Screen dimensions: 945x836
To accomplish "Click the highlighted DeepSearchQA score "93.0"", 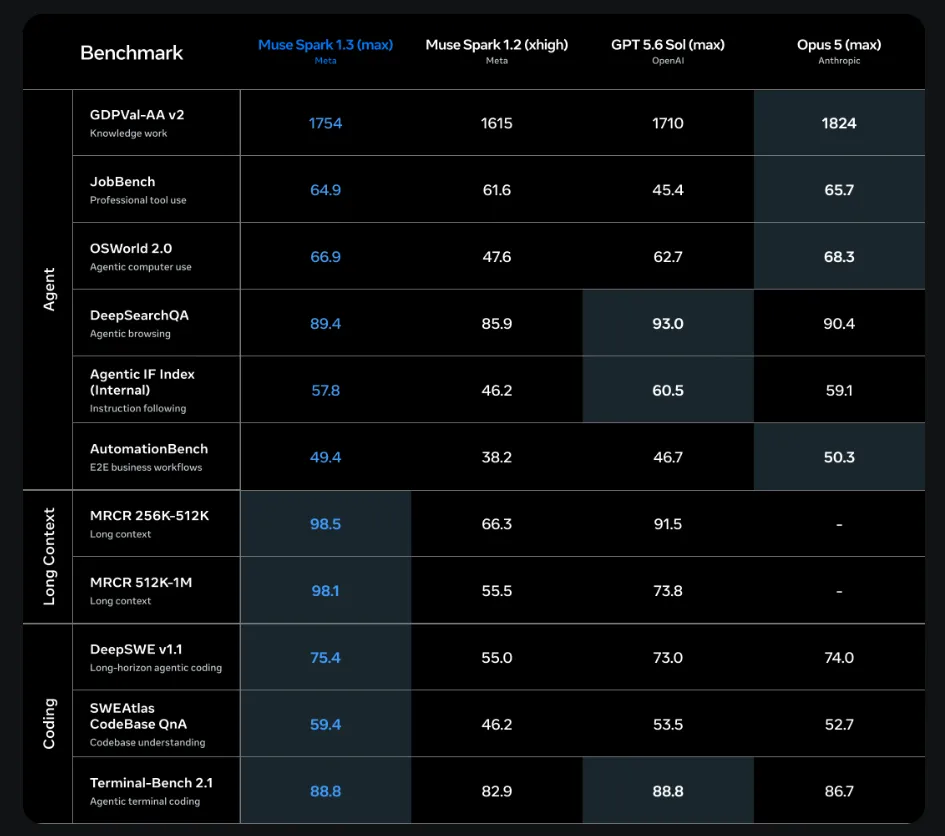I will (x=668, y=324).
